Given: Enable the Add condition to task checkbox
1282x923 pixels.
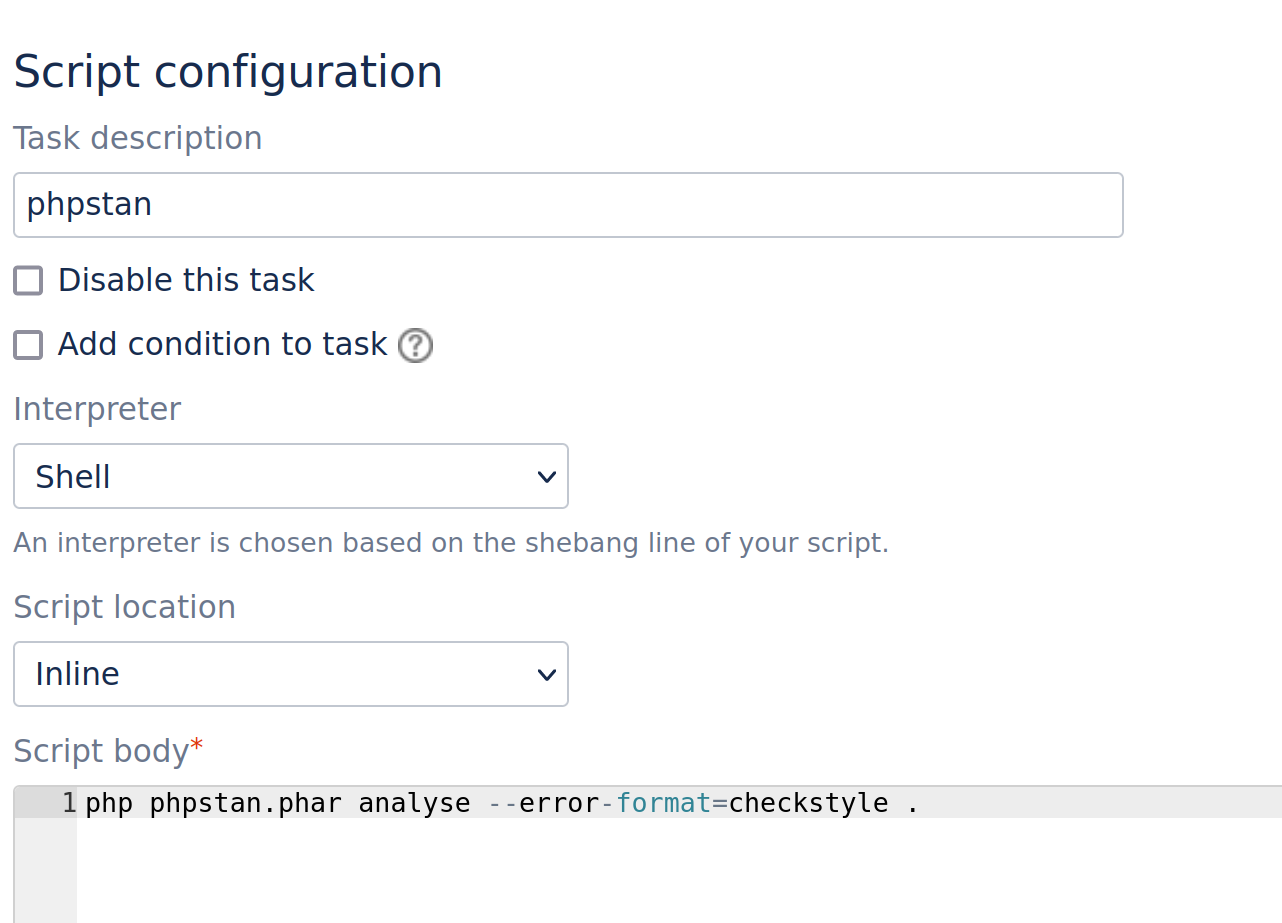Looking at the screenshot, I should [28, 345].
